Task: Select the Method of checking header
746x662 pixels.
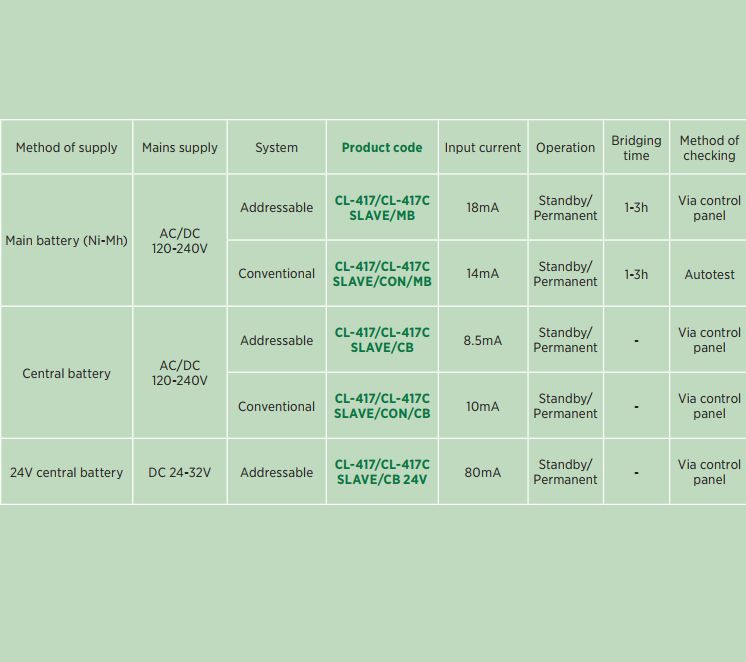Action: [709, 148]
